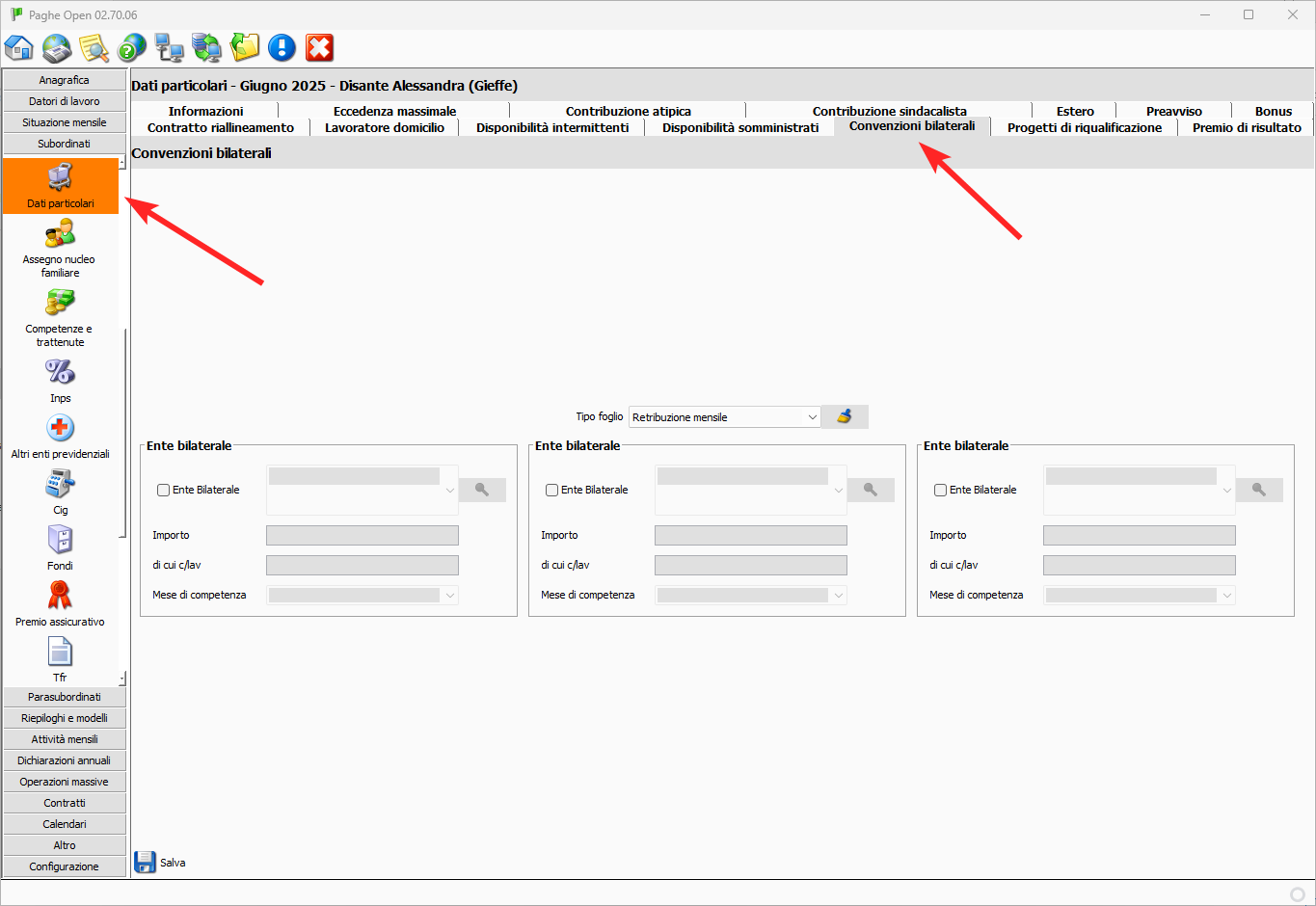Click the brush icon beside Tipo foglio
Viewport: 1316px width, 906px height.
845,417
